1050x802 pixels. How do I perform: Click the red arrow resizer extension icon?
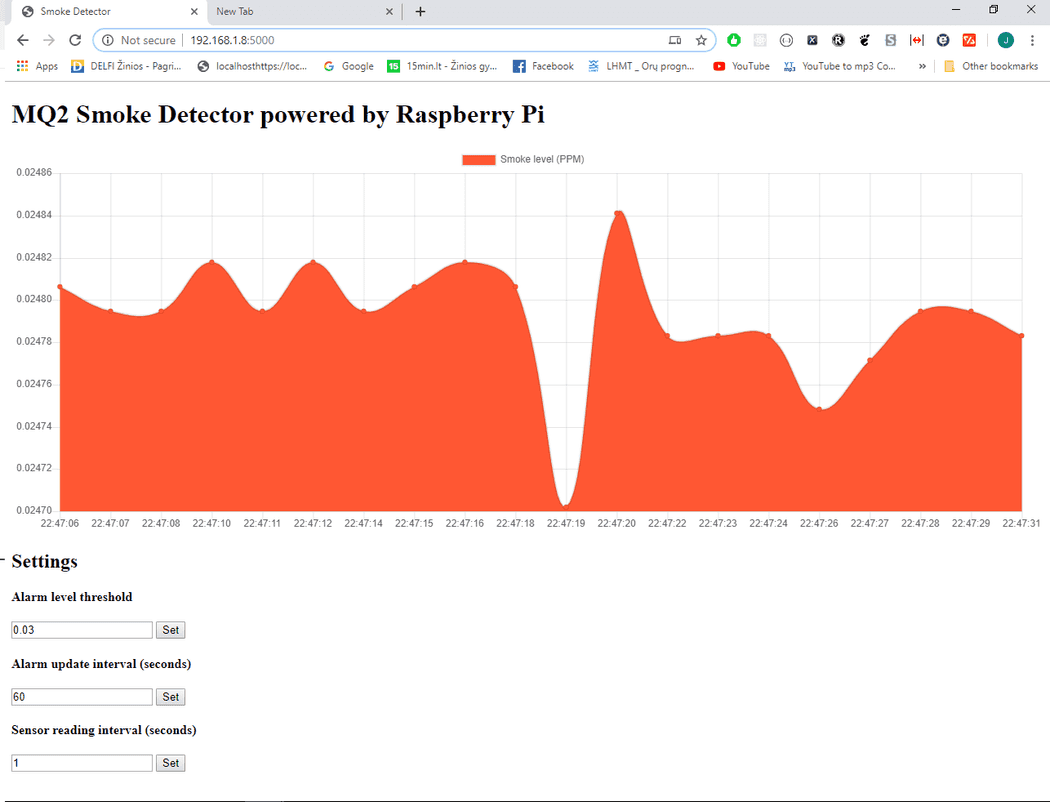[x=917, y=40]
